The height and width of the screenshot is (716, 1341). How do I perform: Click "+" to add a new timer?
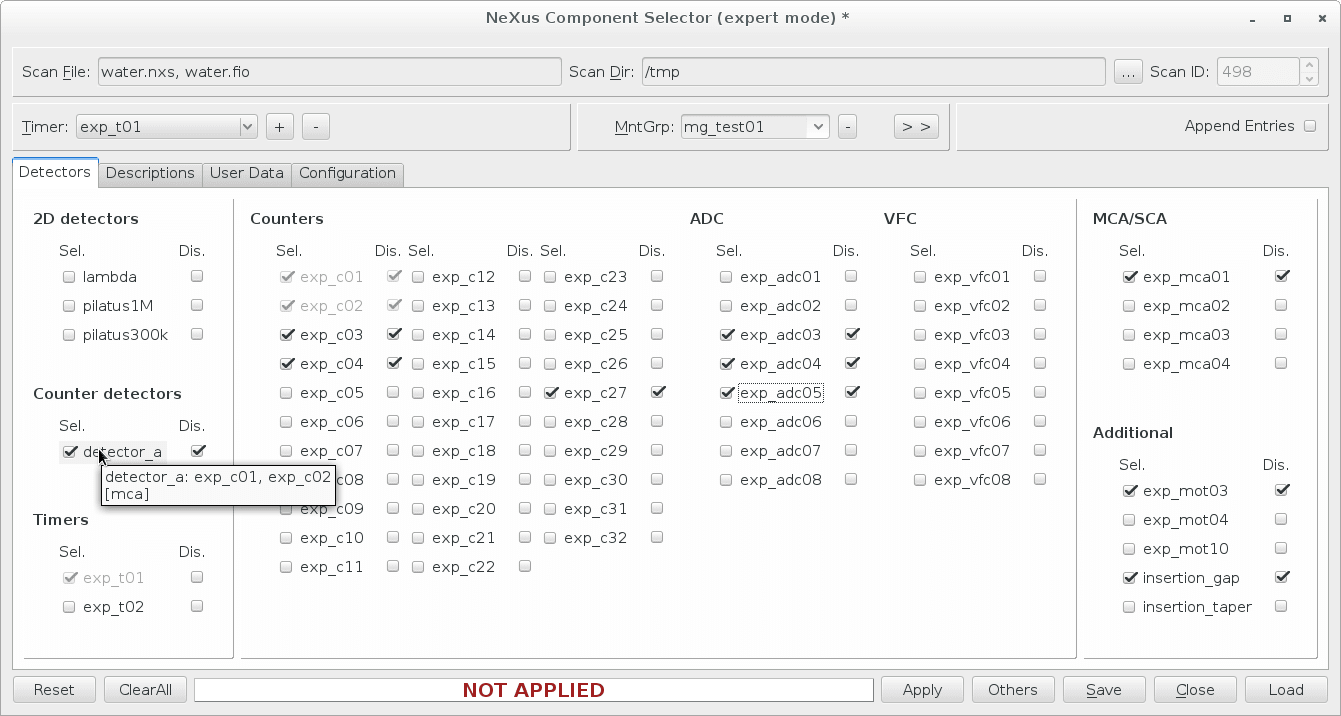point(279,126)
